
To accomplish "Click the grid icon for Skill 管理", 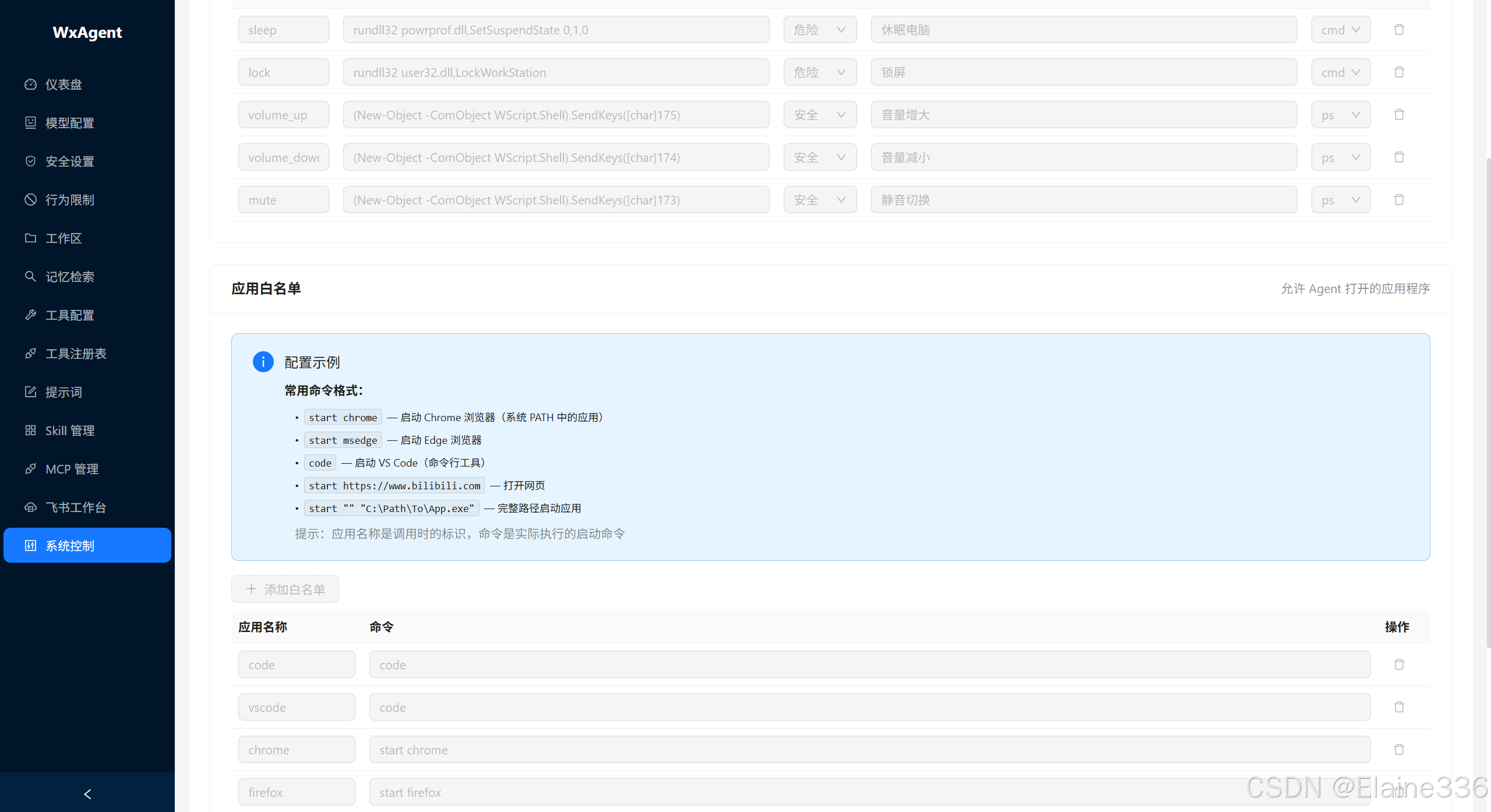I will tap(30, 430).
